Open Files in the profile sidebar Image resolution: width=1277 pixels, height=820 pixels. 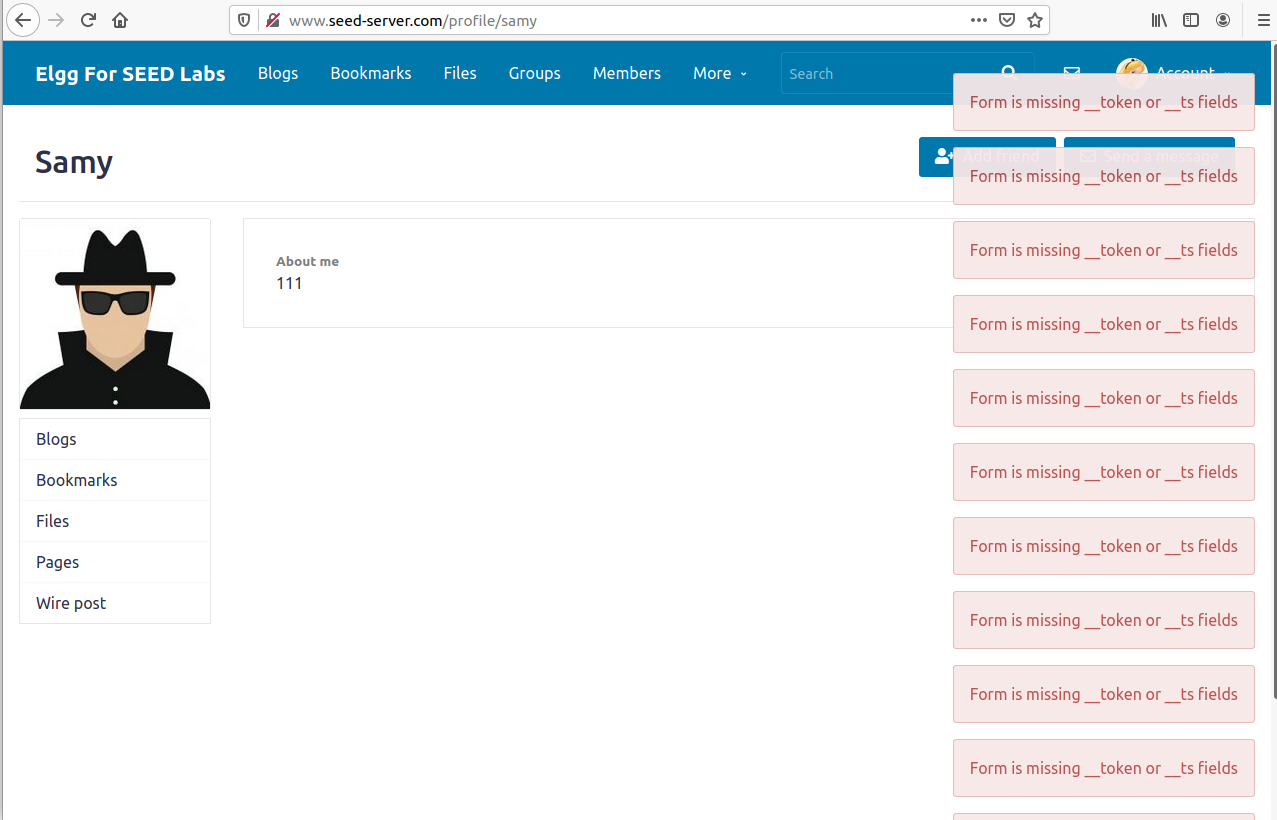115,521
